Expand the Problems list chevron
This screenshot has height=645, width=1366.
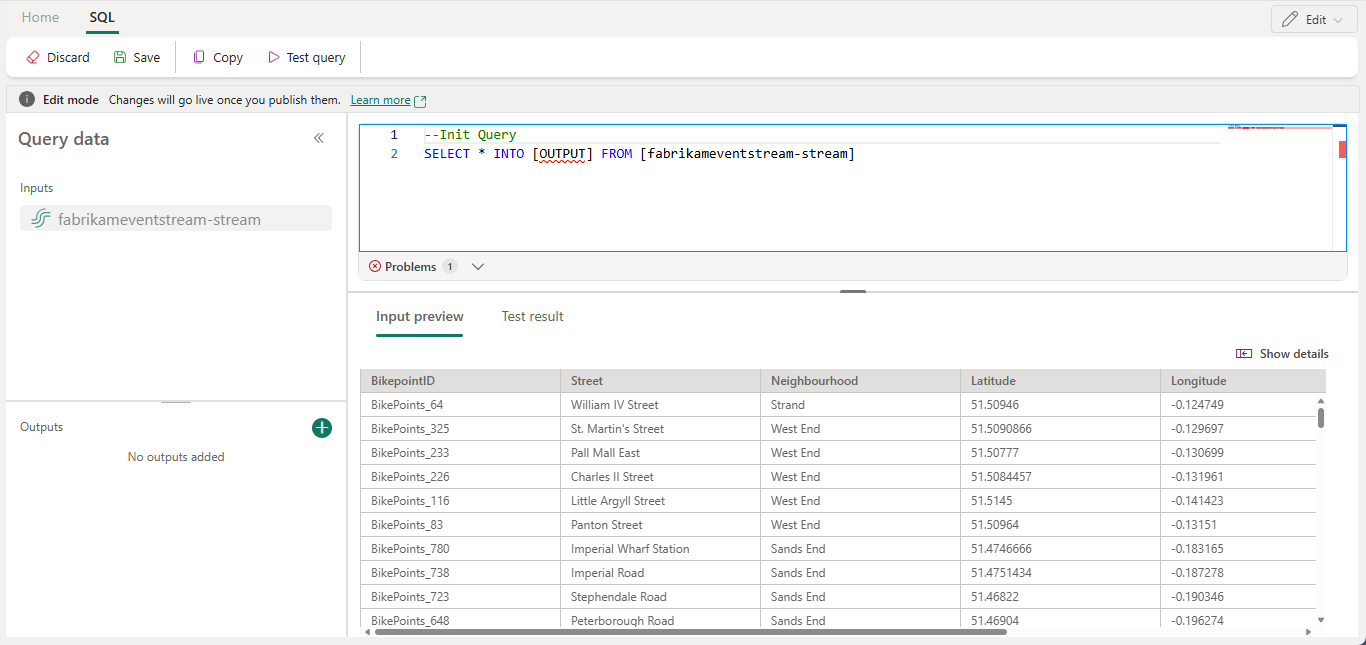point(478,267)
